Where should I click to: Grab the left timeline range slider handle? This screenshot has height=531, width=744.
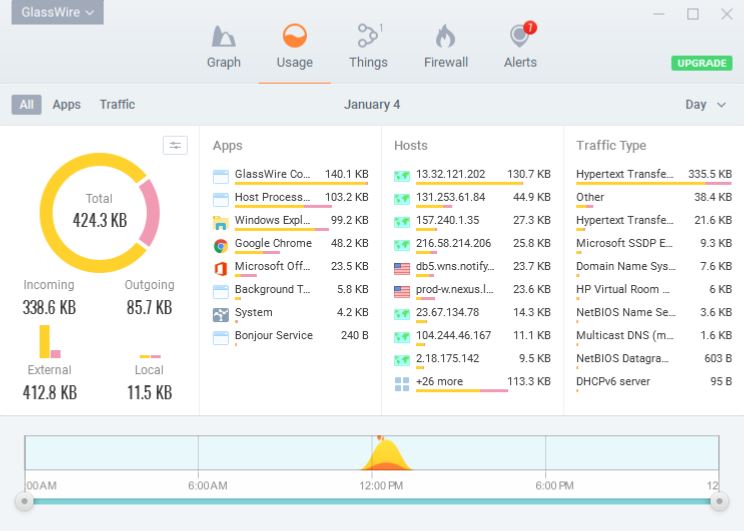(x=24, y=501)
